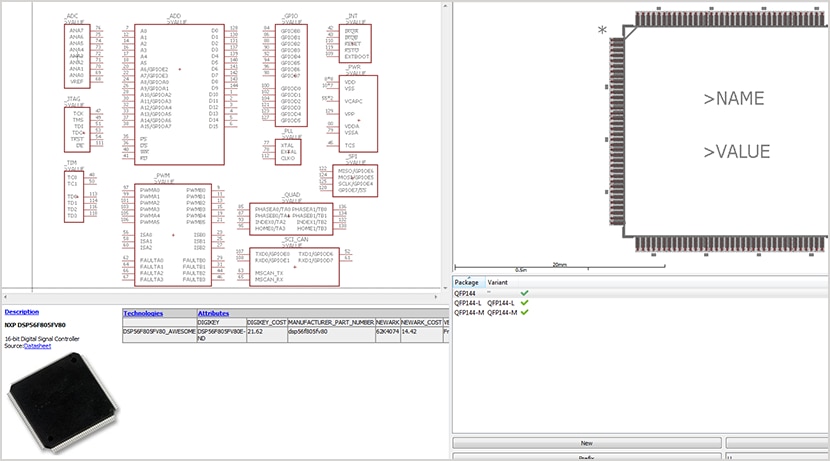
Task: Click the Variant column header
Action: (x=498, y=282)
